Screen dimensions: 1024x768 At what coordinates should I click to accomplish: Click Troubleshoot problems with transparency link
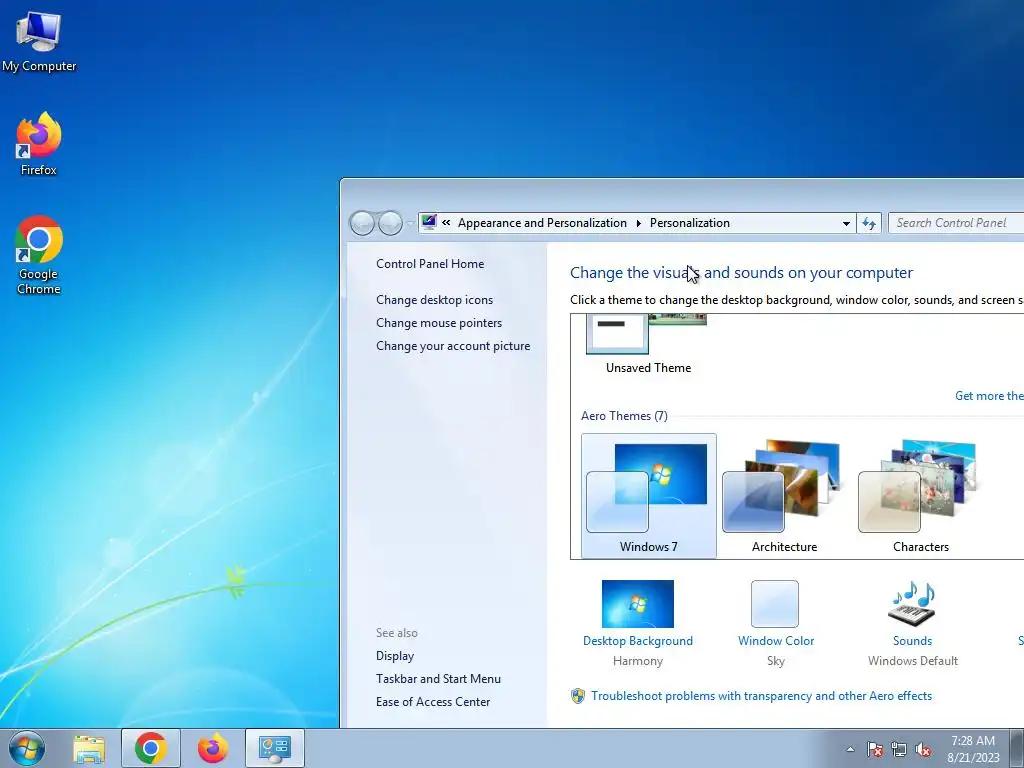pyautogui.click(x=761, y=696)
